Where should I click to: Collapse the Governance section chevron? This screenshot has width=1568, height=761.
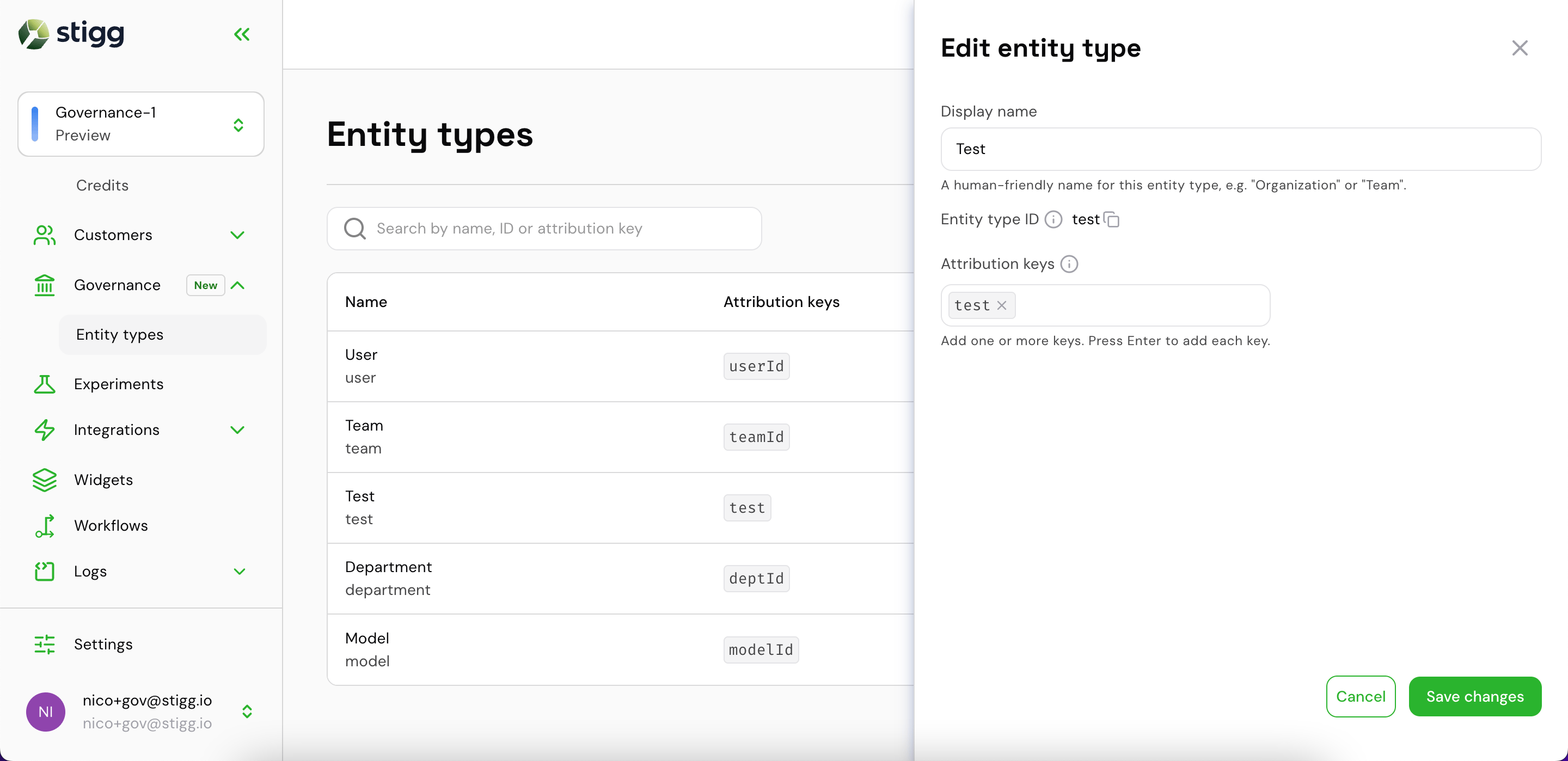pyautogui.click(x=238, y=285)
